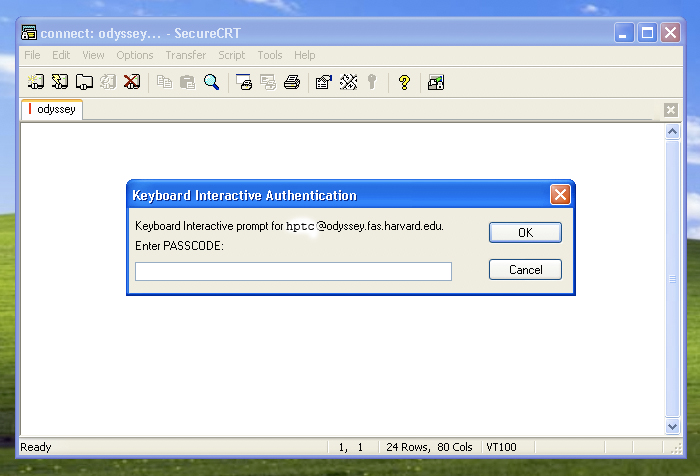This screenshot has width=700, height=476.
Task: Close the SecureCRT window
Action: [x=671, y=33]
